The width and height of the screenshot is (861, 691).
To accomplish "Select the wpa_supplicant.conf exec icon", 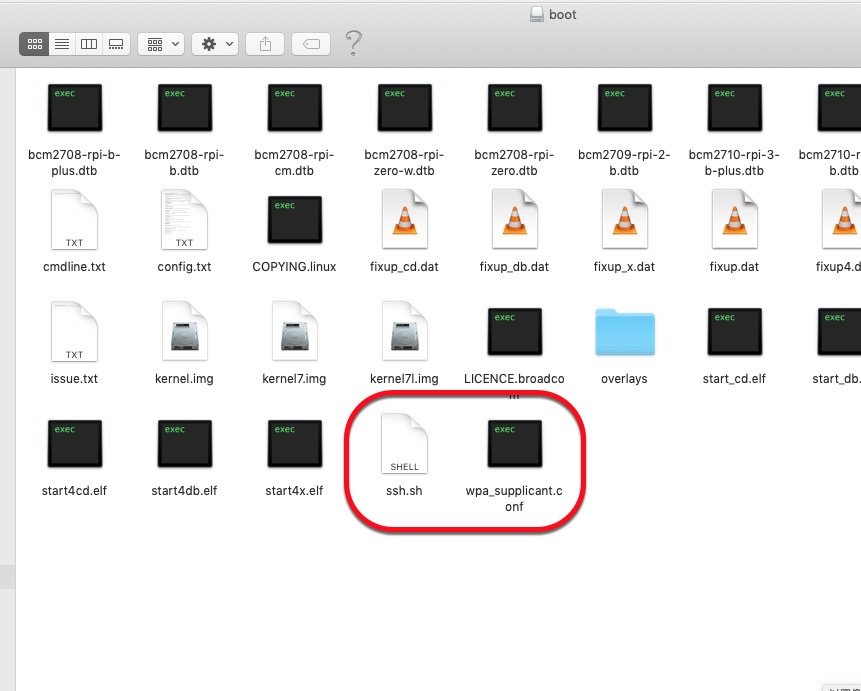I will 515,444.
